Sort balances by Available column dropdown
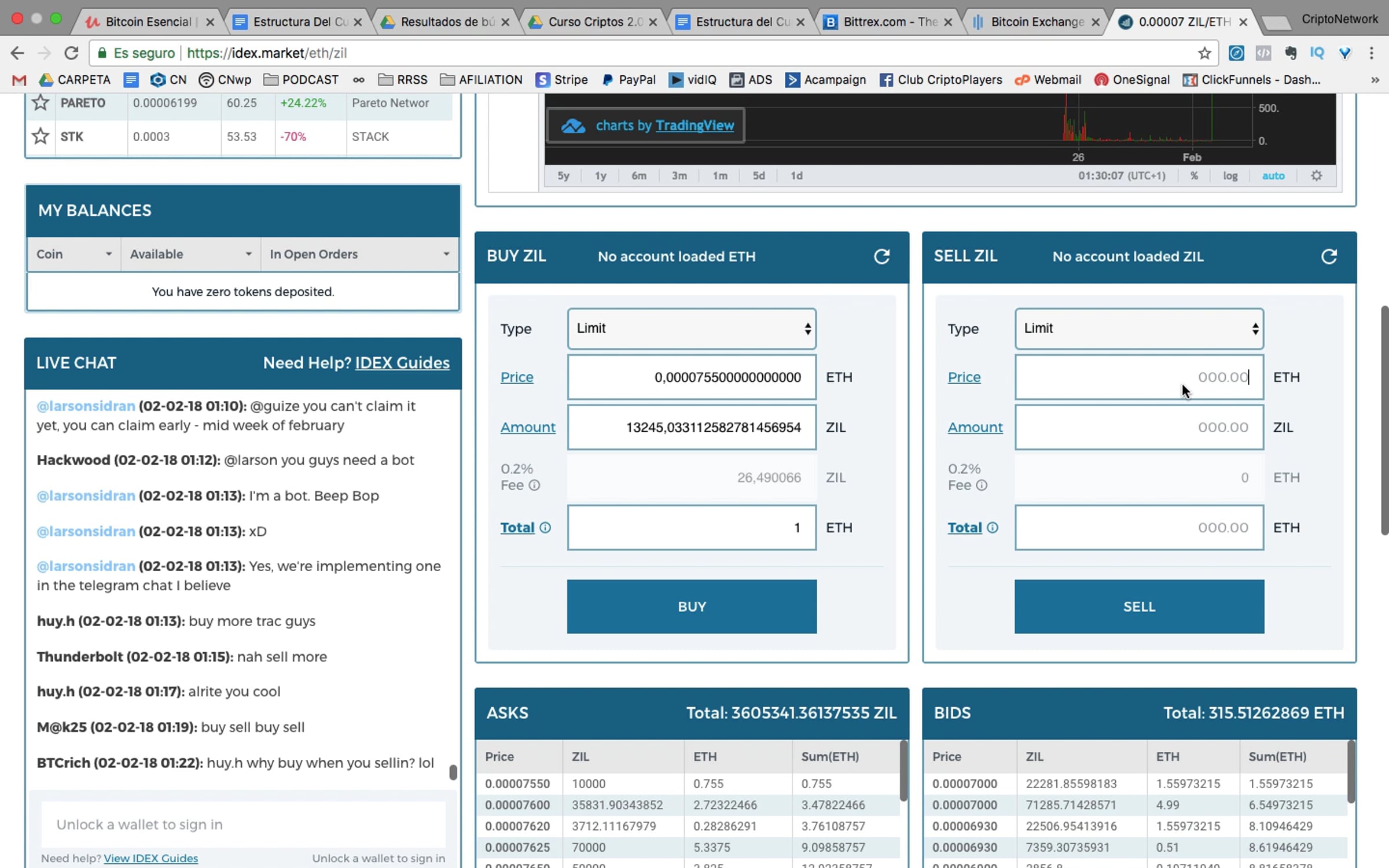This screenshot has height=868, width=1389. (248, 254)
